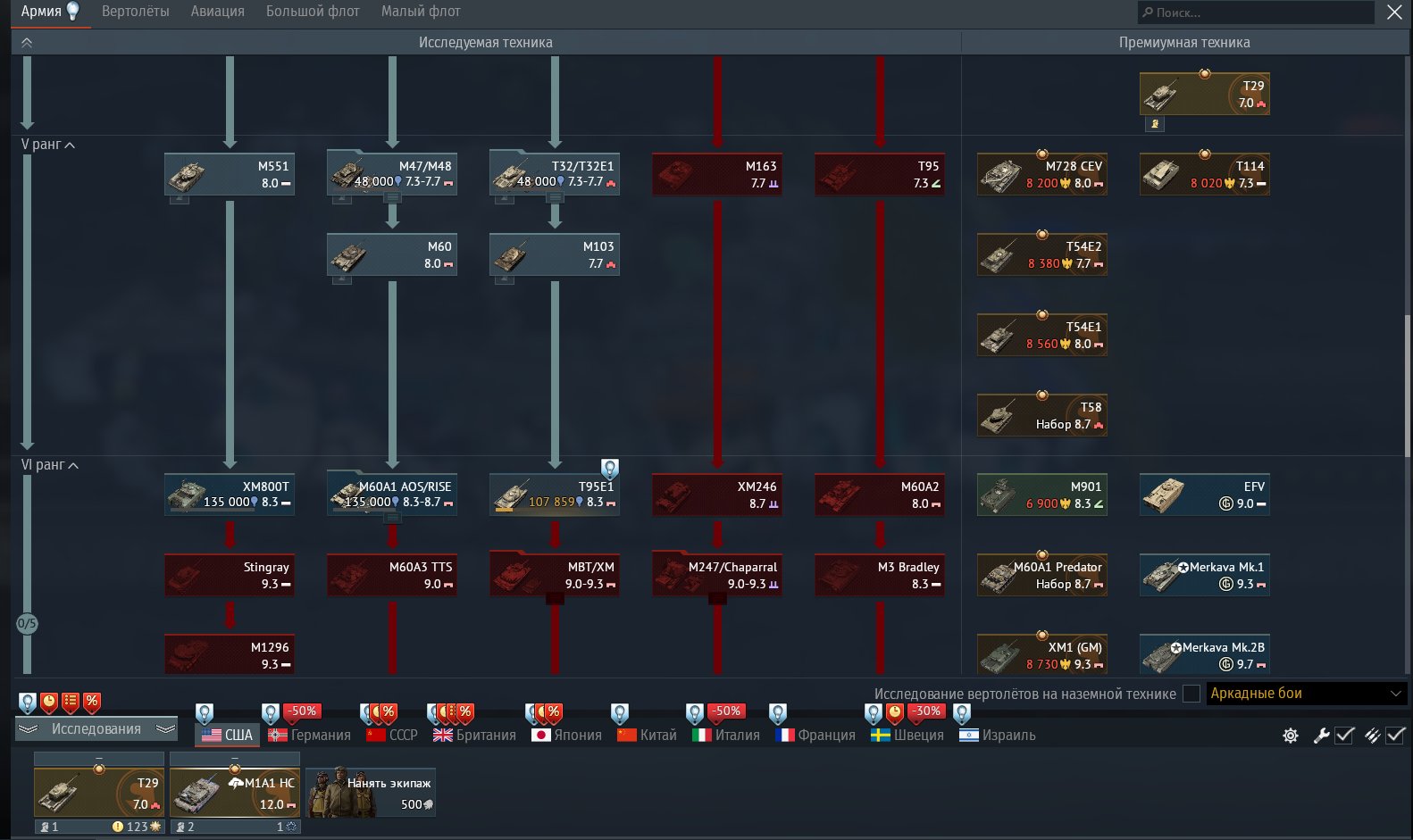Select the M728 CEV premium vehicle card
The image size is (1413, 840).
pyautogui.click(x=1042, y=174)
